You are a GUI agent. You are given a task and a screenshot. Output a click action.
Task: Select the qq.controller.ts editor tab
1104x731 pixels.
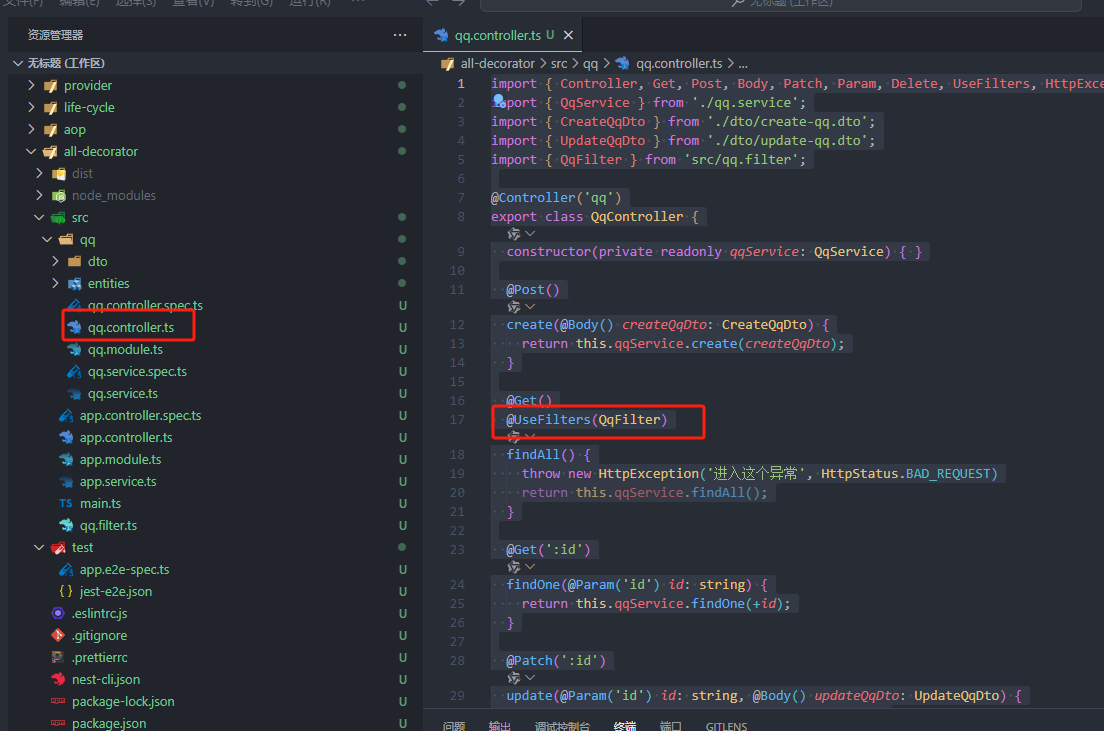click(503, 35)
